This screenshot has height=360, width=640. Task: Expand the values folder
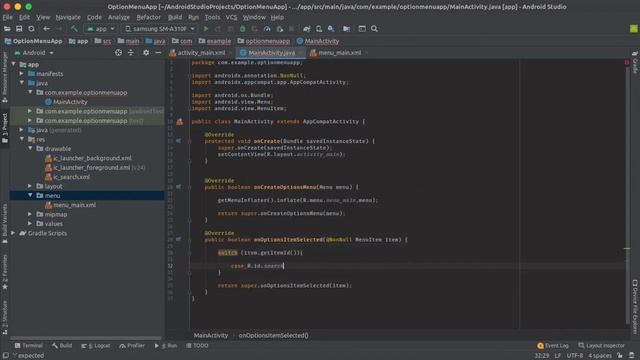coord(30,224)
